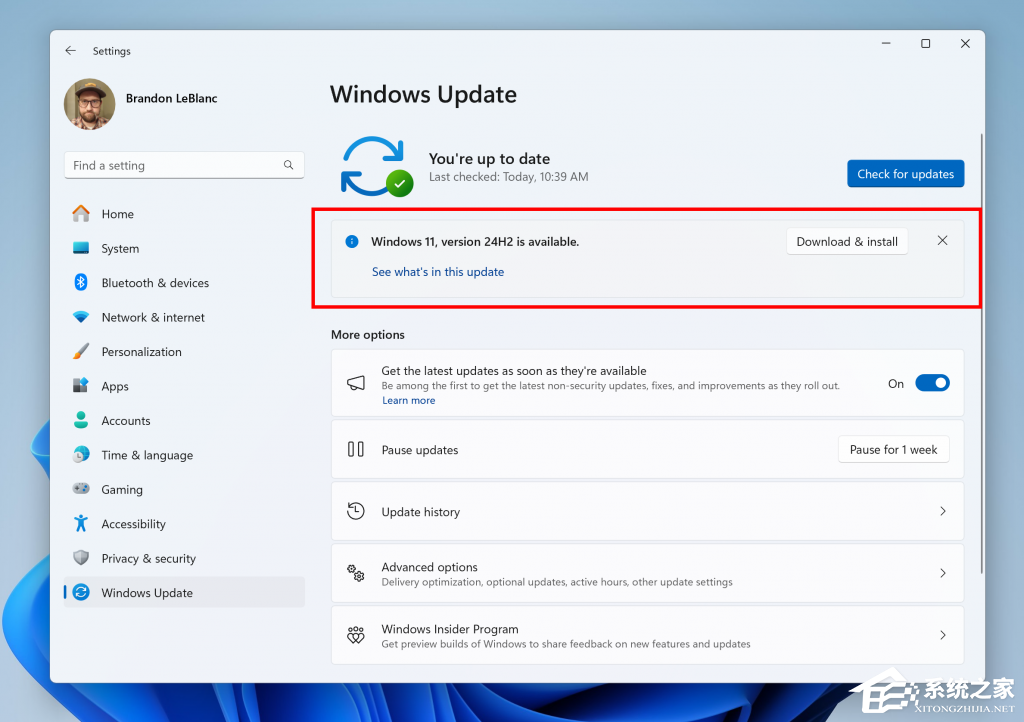The width and height of the screenshot is (1024, 722).
Task: Click the blue info icon beside 24H2 message
Action: pos(351,242)
